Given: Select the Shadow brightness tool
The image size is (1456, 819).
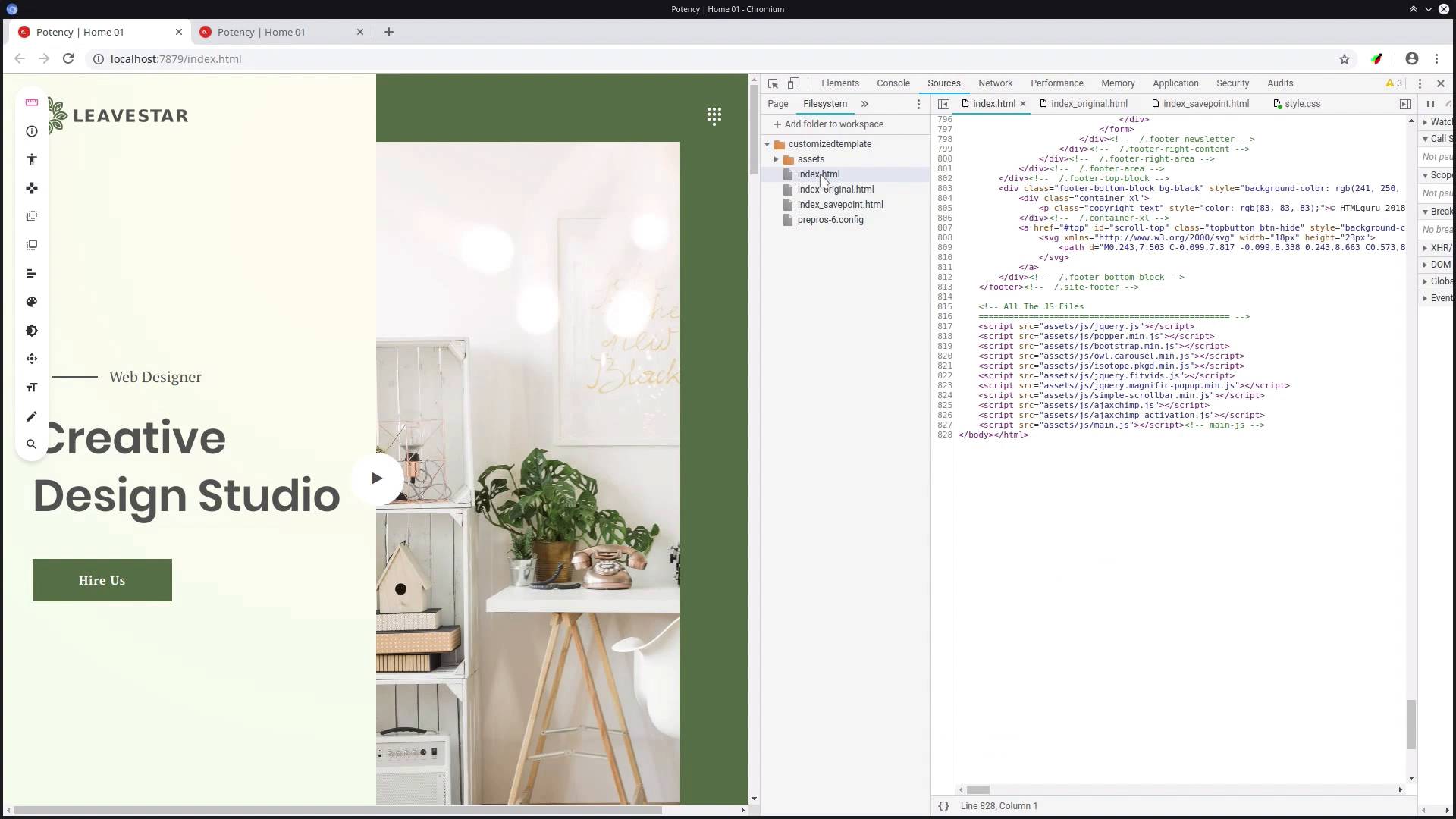Looking at the screenshot, I should coord(32,331).
